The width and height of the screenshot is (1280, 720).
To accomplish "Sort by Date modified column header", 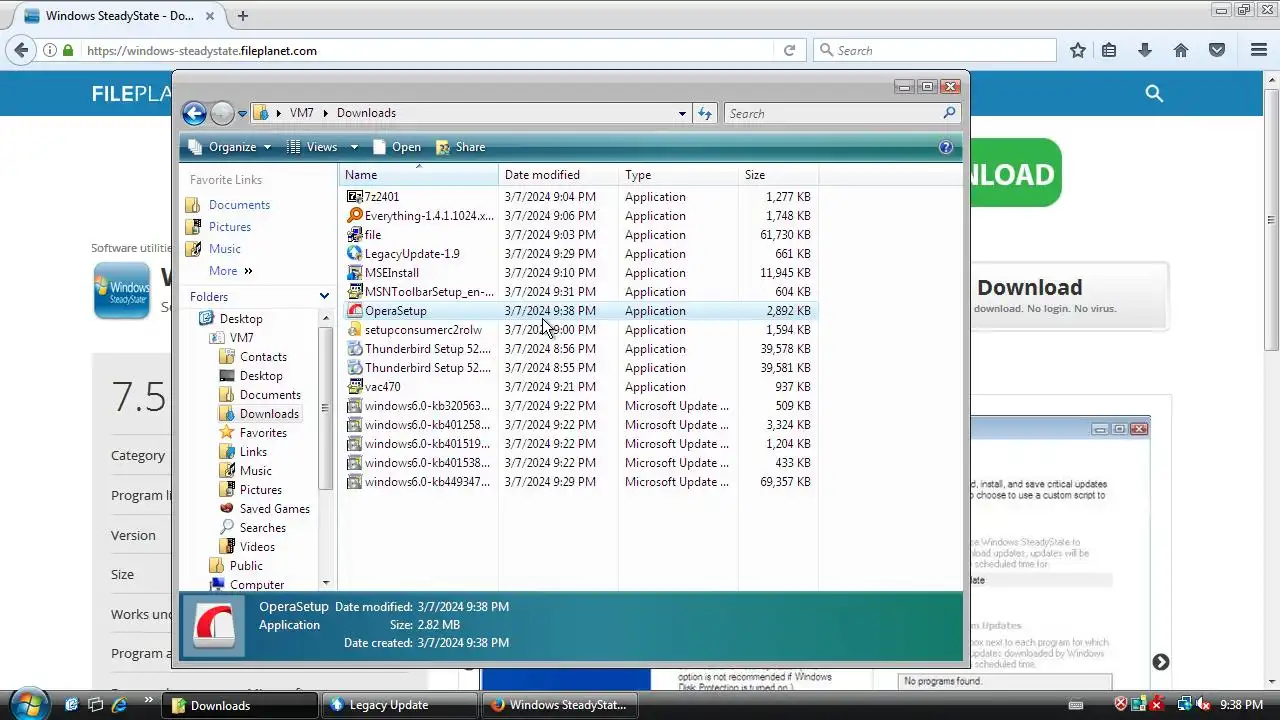I will click(x=558, y=175).
